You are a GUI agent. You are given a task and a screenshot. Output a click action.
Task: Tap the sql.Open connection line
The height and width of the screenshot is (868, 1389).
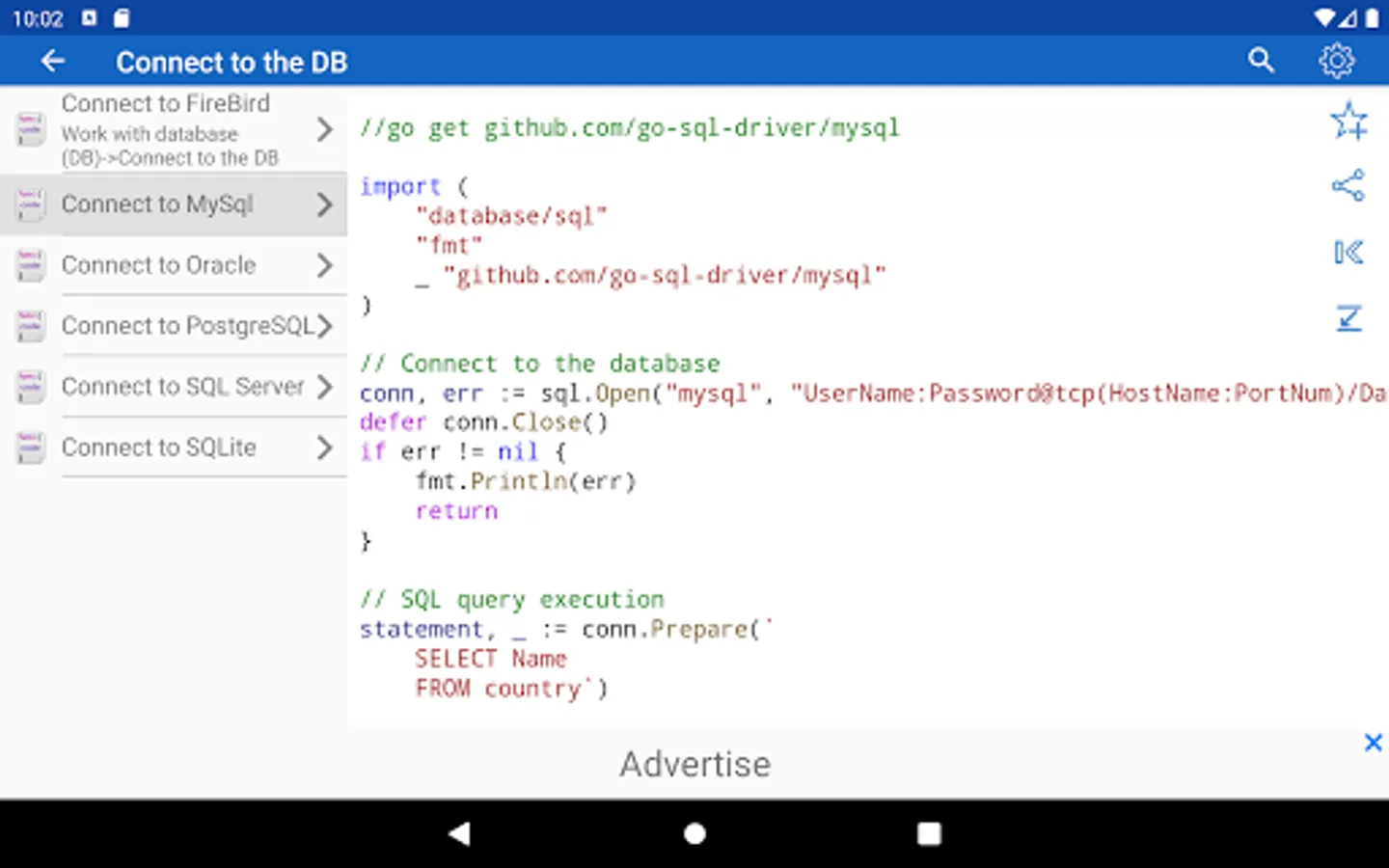coord(873,393)
